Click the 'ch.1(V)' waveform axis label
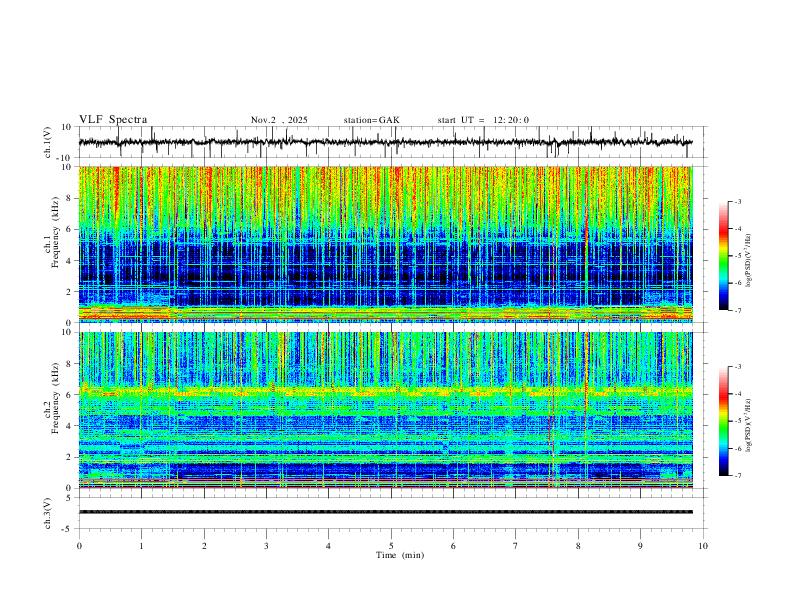The image size is (792, 612). click(48, 142)
